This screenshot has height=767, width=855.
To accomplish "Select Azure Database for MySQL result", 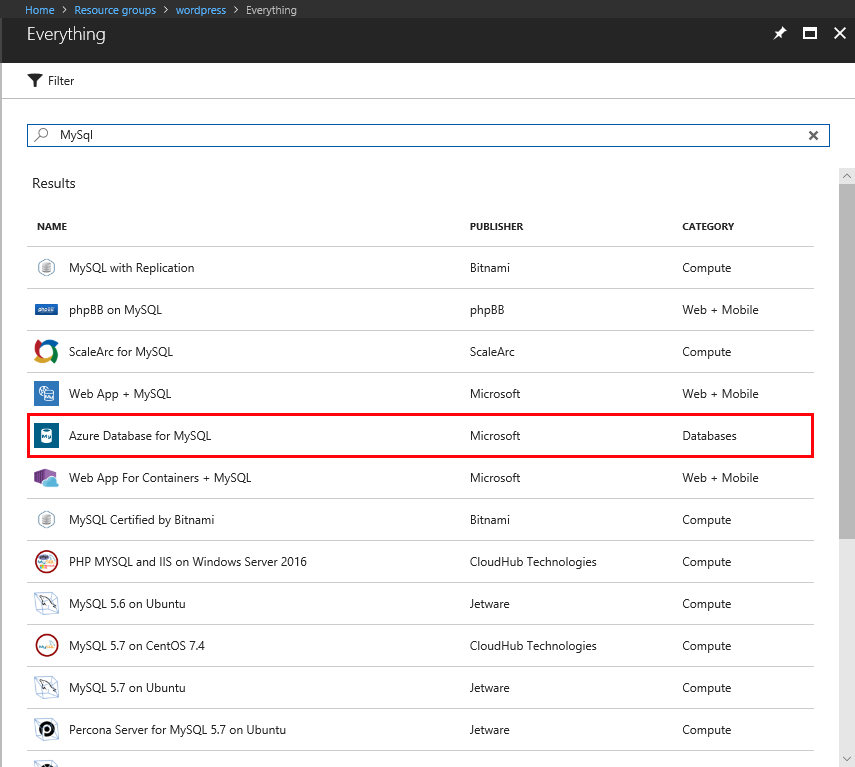I will coord(420,436).
